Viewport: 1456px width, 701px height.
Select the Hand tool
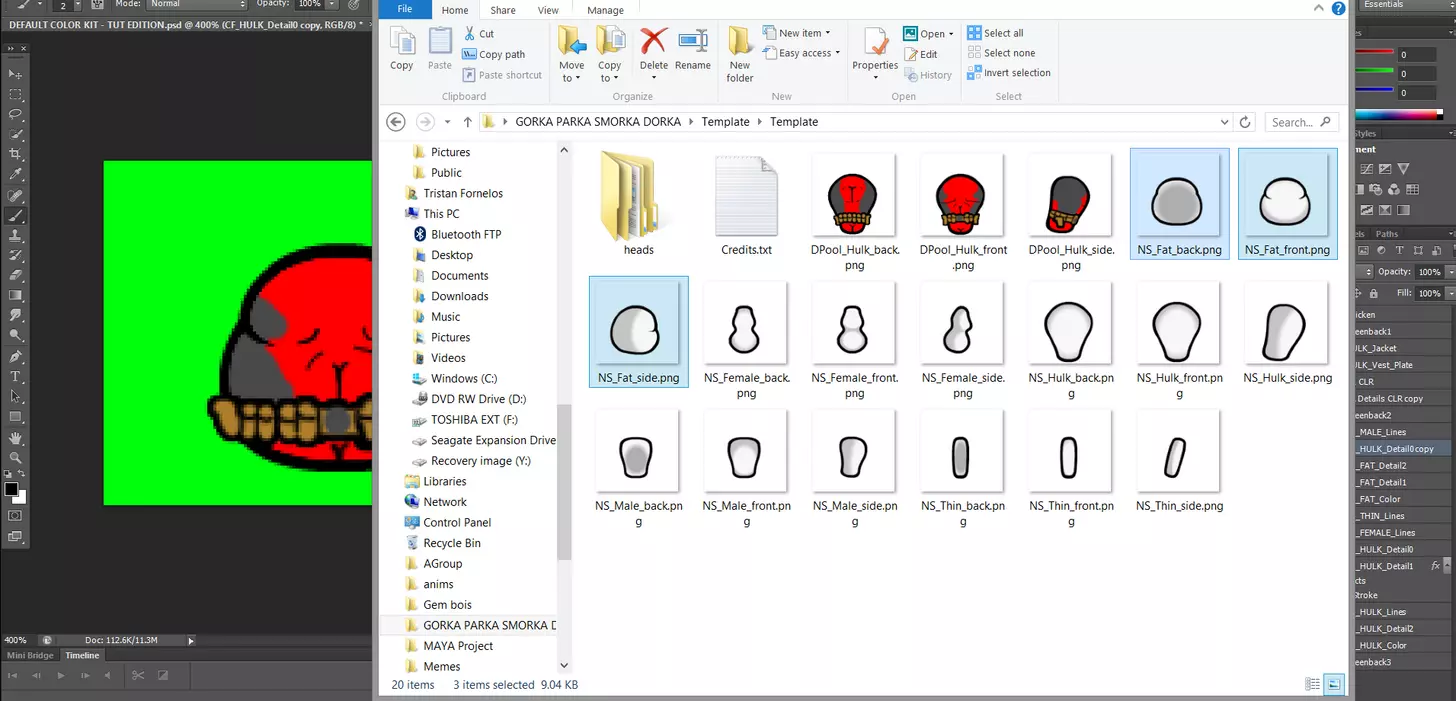pyautogui.click(x=15, y=437)
